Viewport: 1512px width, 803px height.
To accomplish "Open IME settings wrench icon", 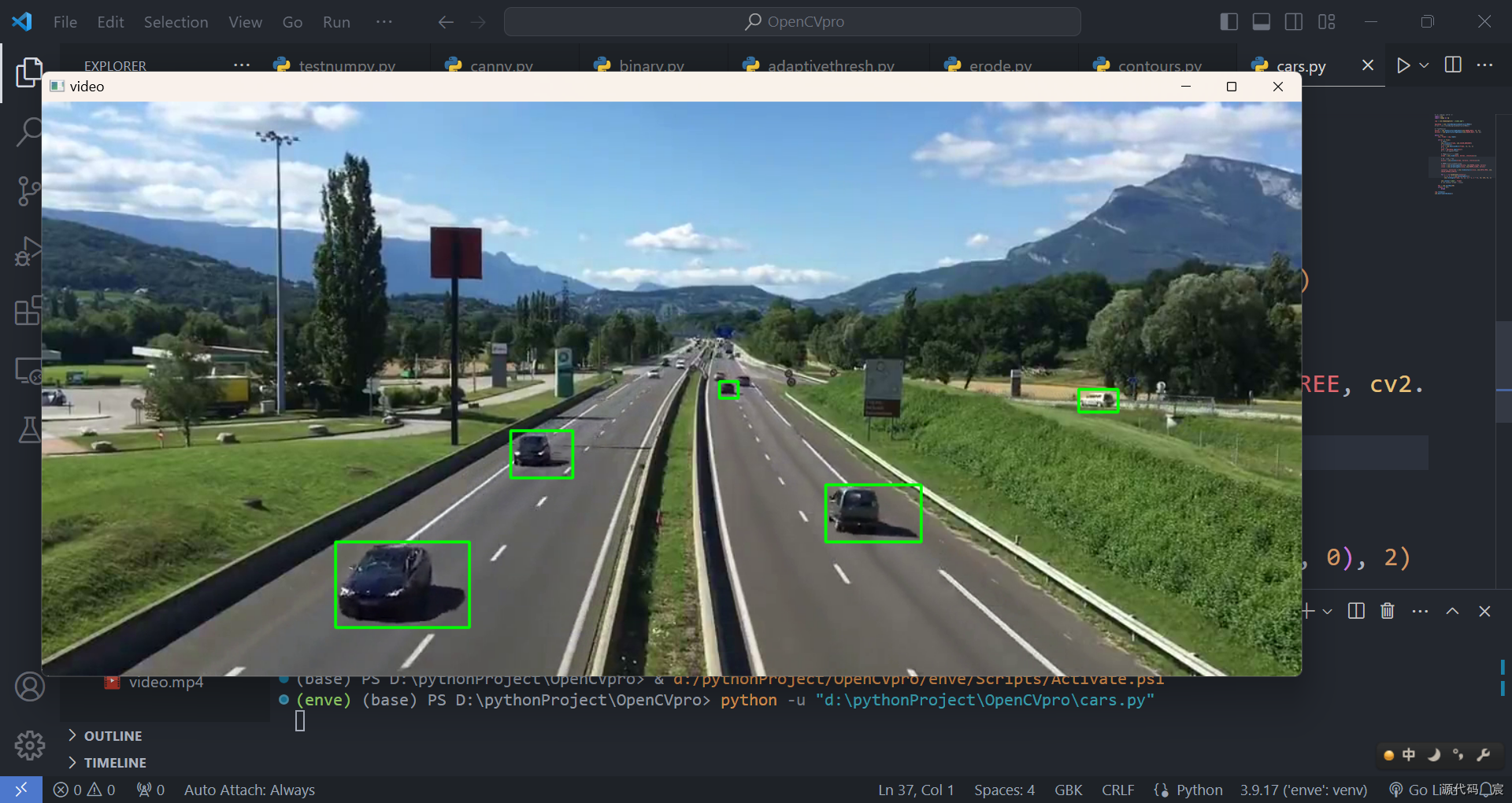I will tap(1484, 754).
